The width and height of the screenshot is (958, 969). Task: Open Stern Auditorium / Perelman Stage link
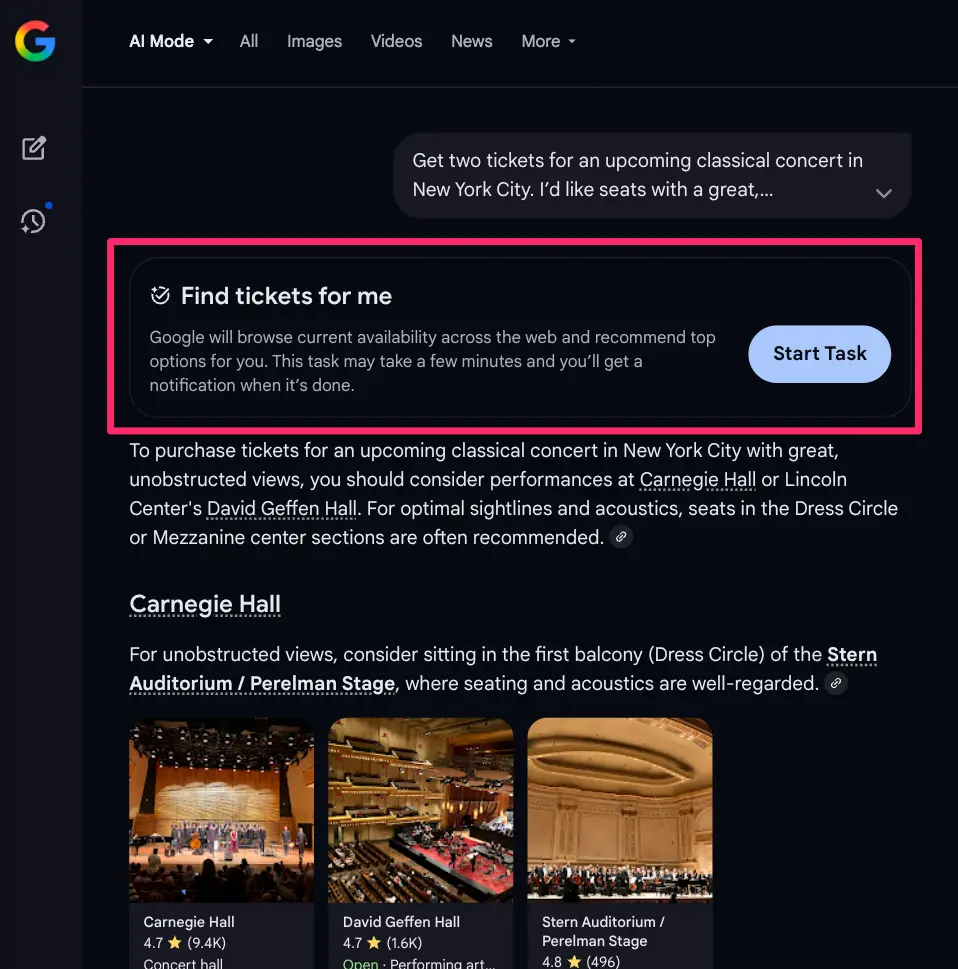coord(262,685)
